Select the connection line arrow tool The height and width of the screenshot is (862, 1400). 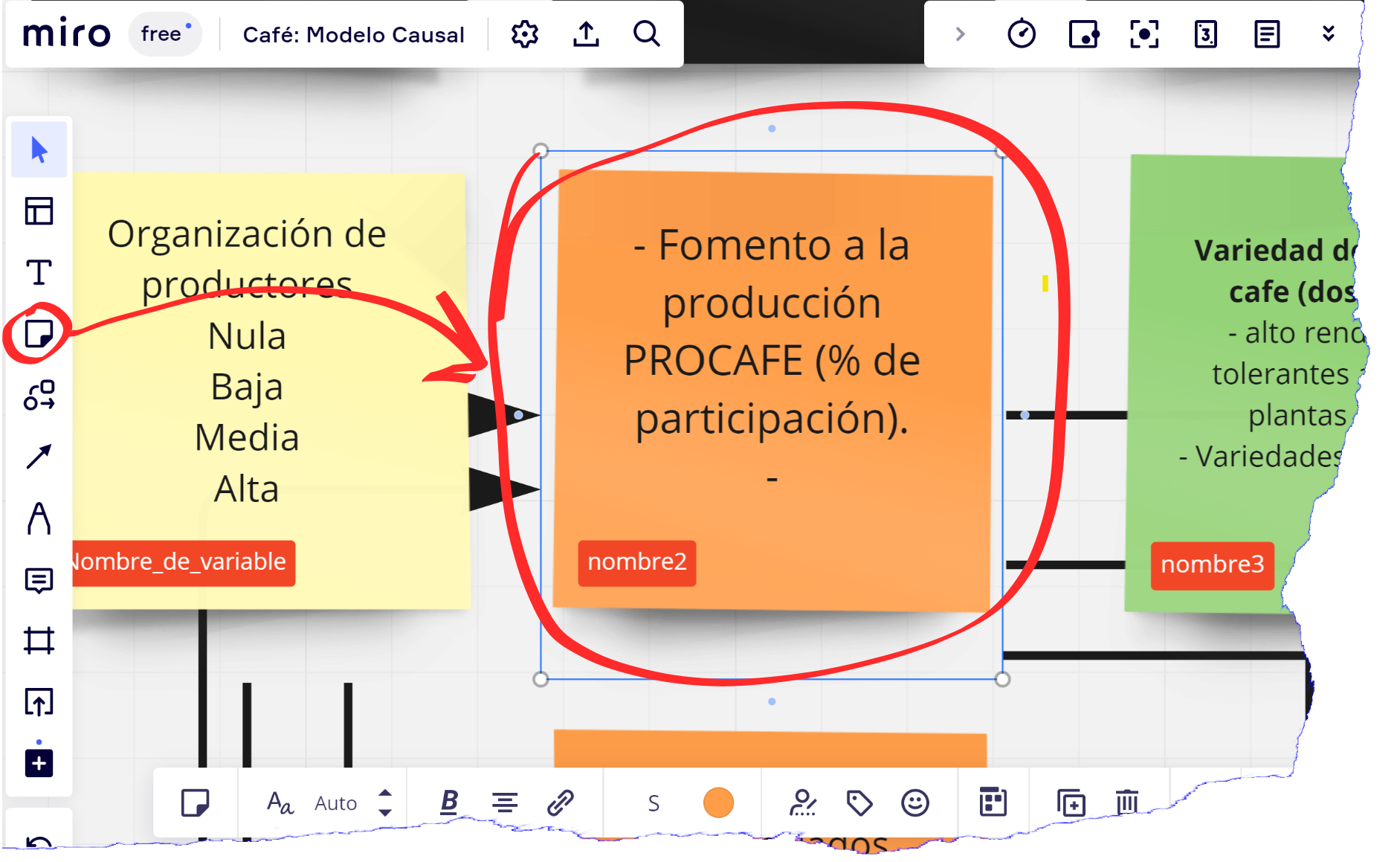click(x=39, y=457)
